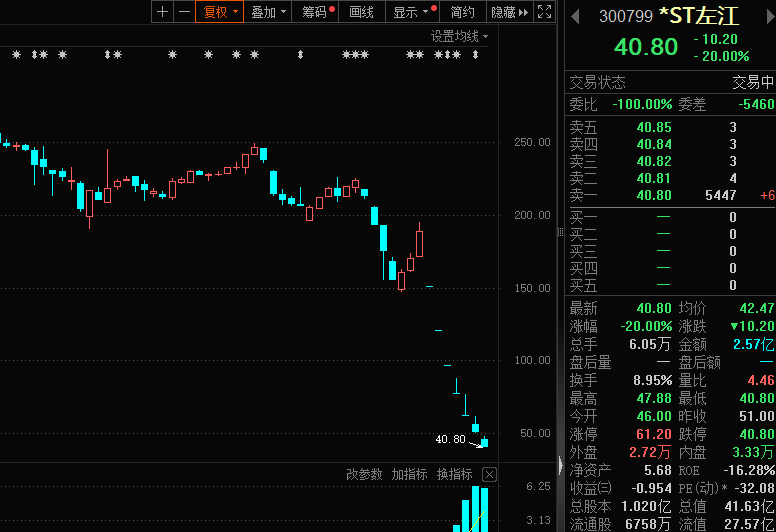Click stock code 300799
The image size is (776, 532).
click(x=626, y=16)
